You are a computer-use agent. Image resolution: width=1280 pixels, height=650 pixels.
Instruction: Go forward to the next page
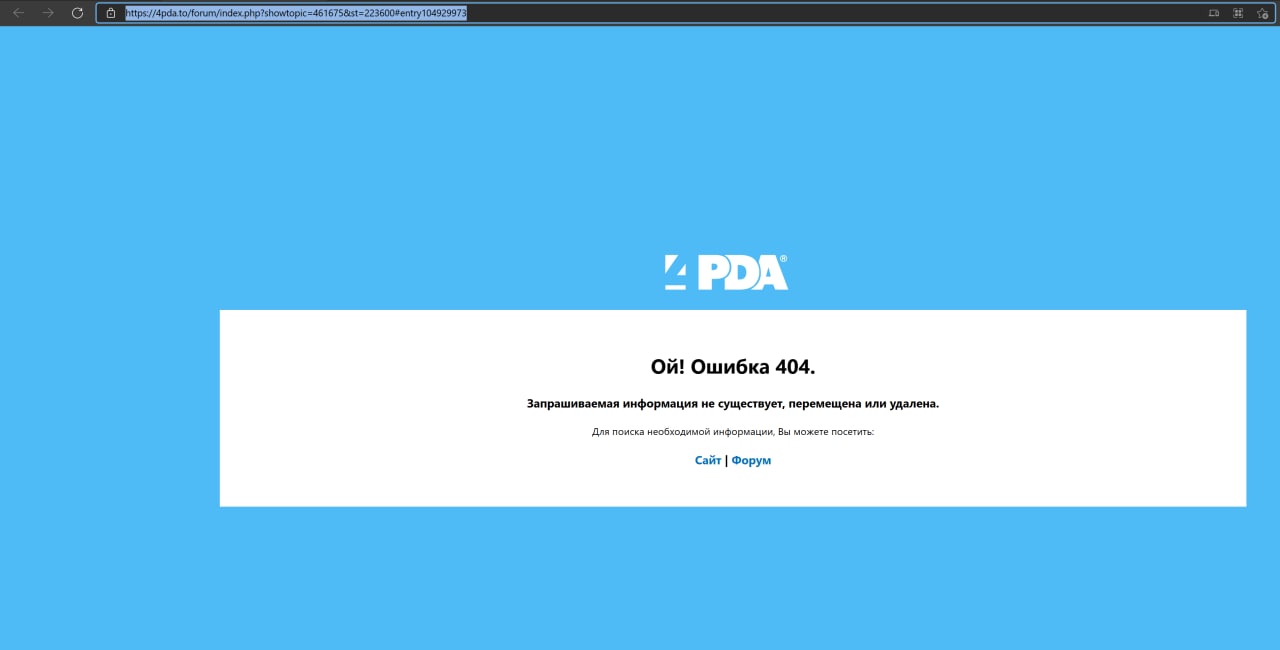[48, 13]
